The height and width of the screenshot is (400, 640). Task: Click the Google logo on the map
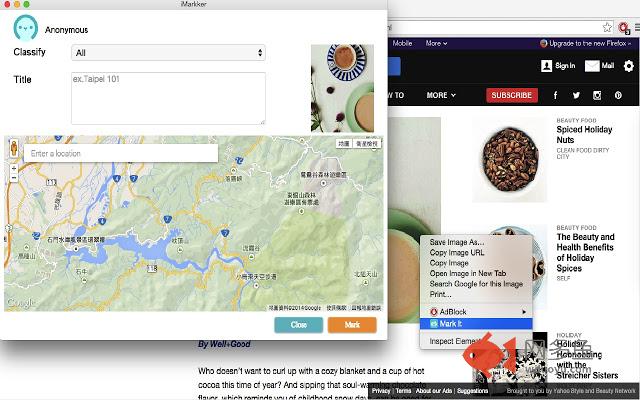pos(20,304)
